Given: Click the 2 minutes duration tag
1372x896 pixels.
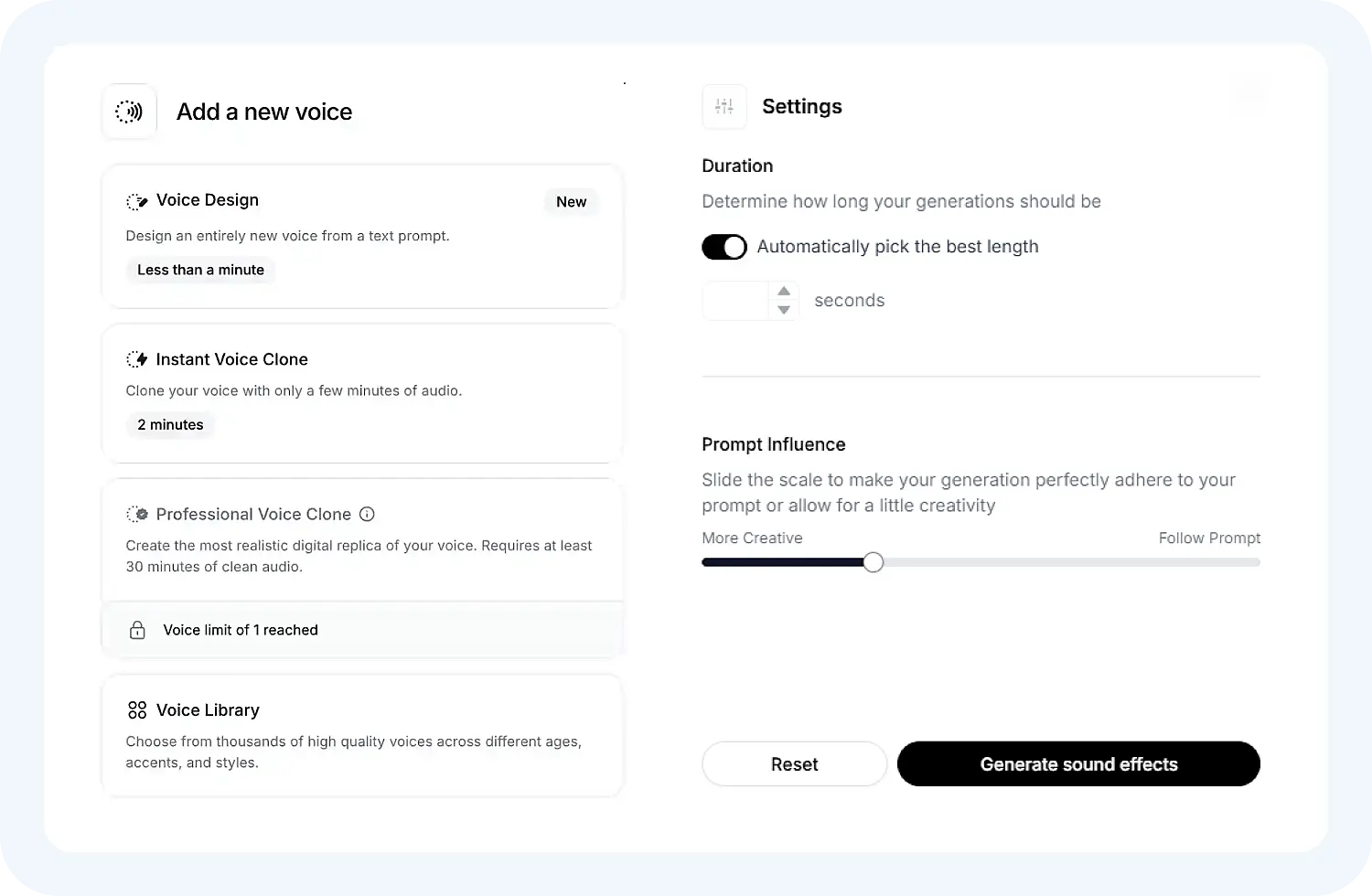Looking at the screenshot, I should point(170,424).
